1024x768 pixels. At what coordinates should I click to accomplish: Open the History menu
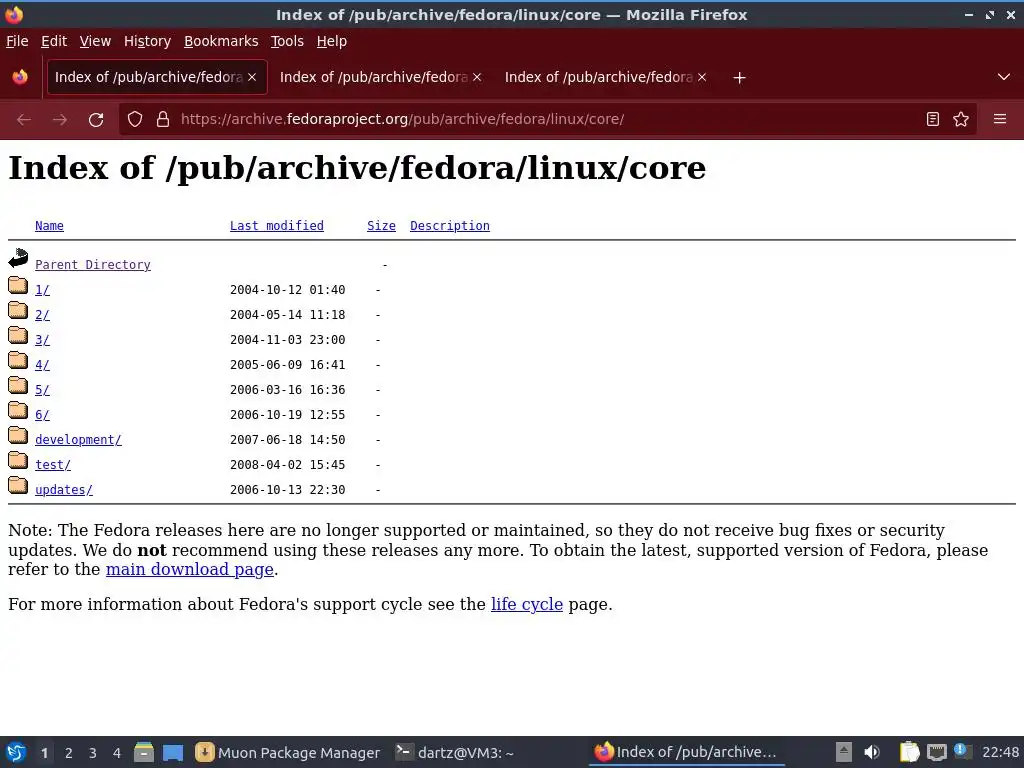click(x=147, y=41)
